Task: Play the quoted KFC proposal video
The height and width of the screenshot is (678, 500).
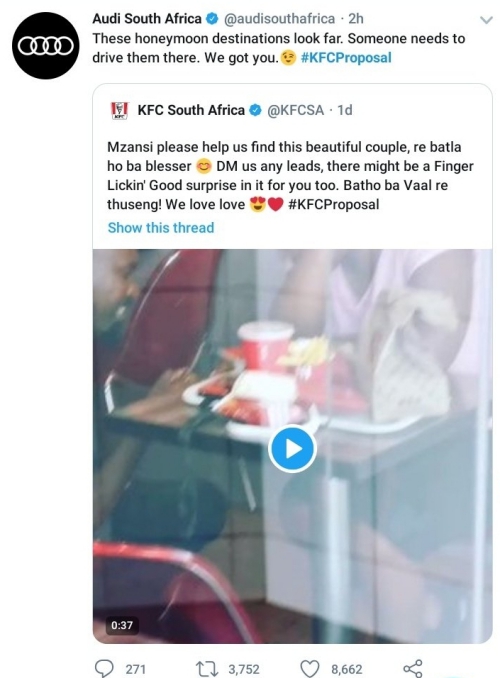Action: tap(292, 449)
